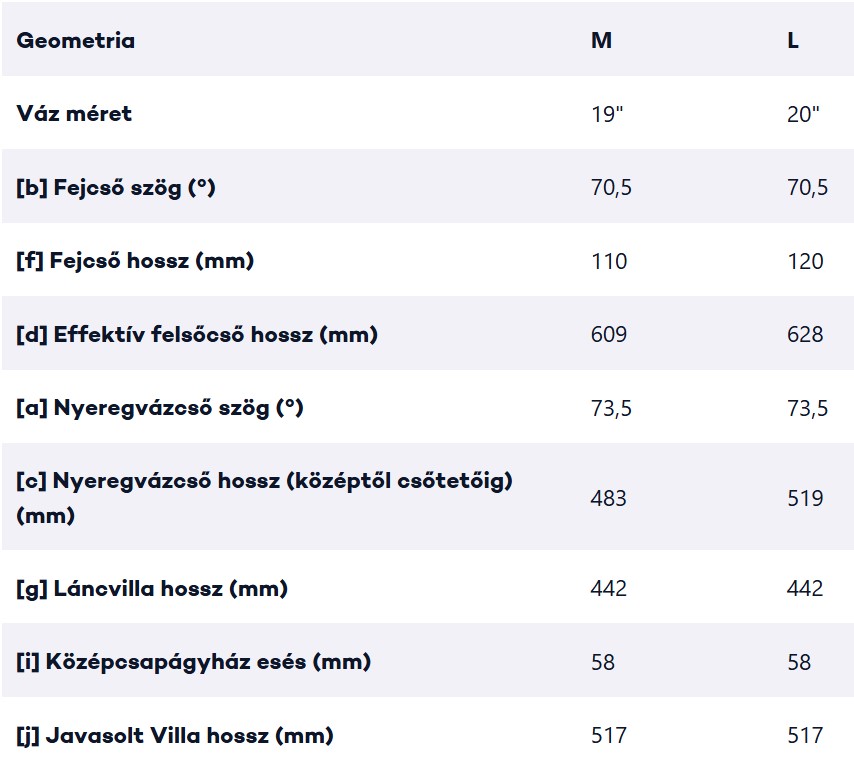
Task: Click the [c] Nyeregvázcső hossz label
Action: [265, 498]
